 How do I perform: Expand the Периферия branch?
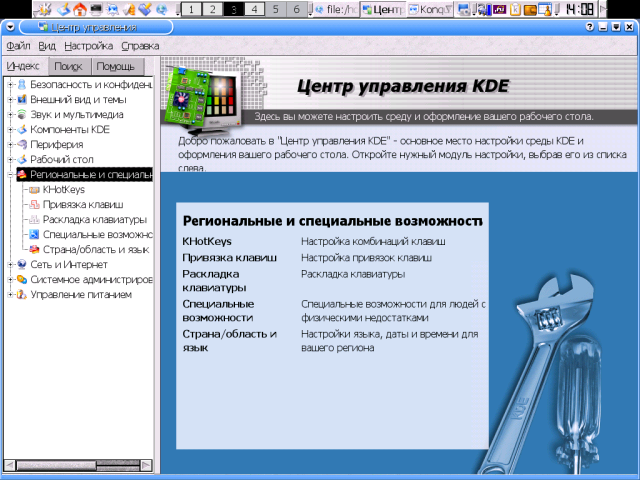[x=11, y=144]
